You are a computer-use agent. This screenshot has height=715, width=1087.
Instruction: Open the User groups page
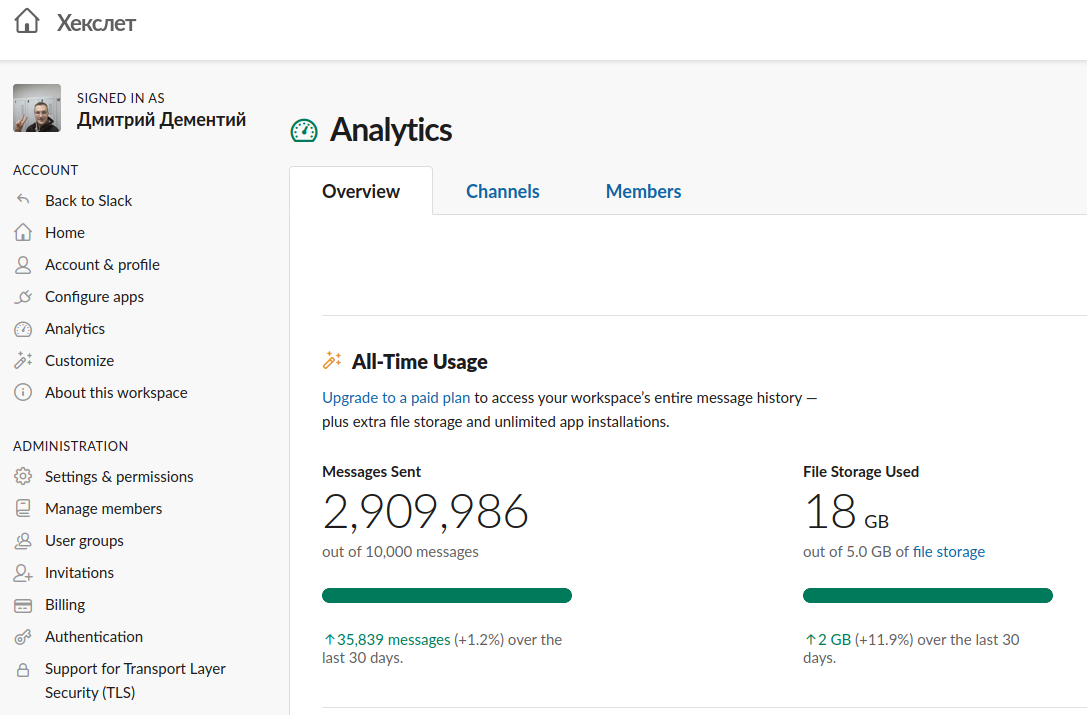coord(85,540)
